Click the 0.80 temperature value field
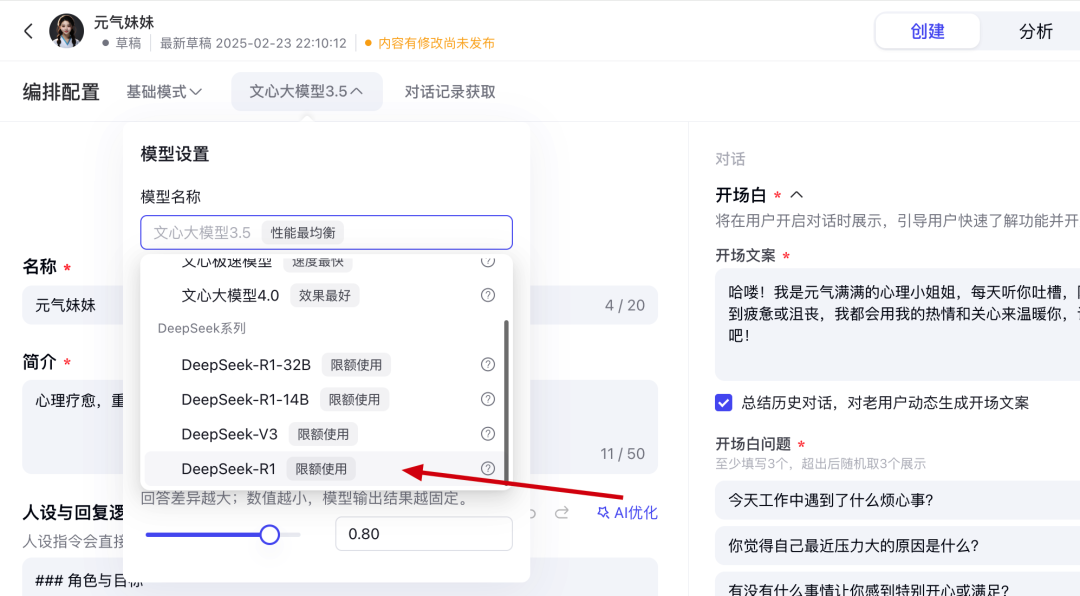 pos(424,534)
